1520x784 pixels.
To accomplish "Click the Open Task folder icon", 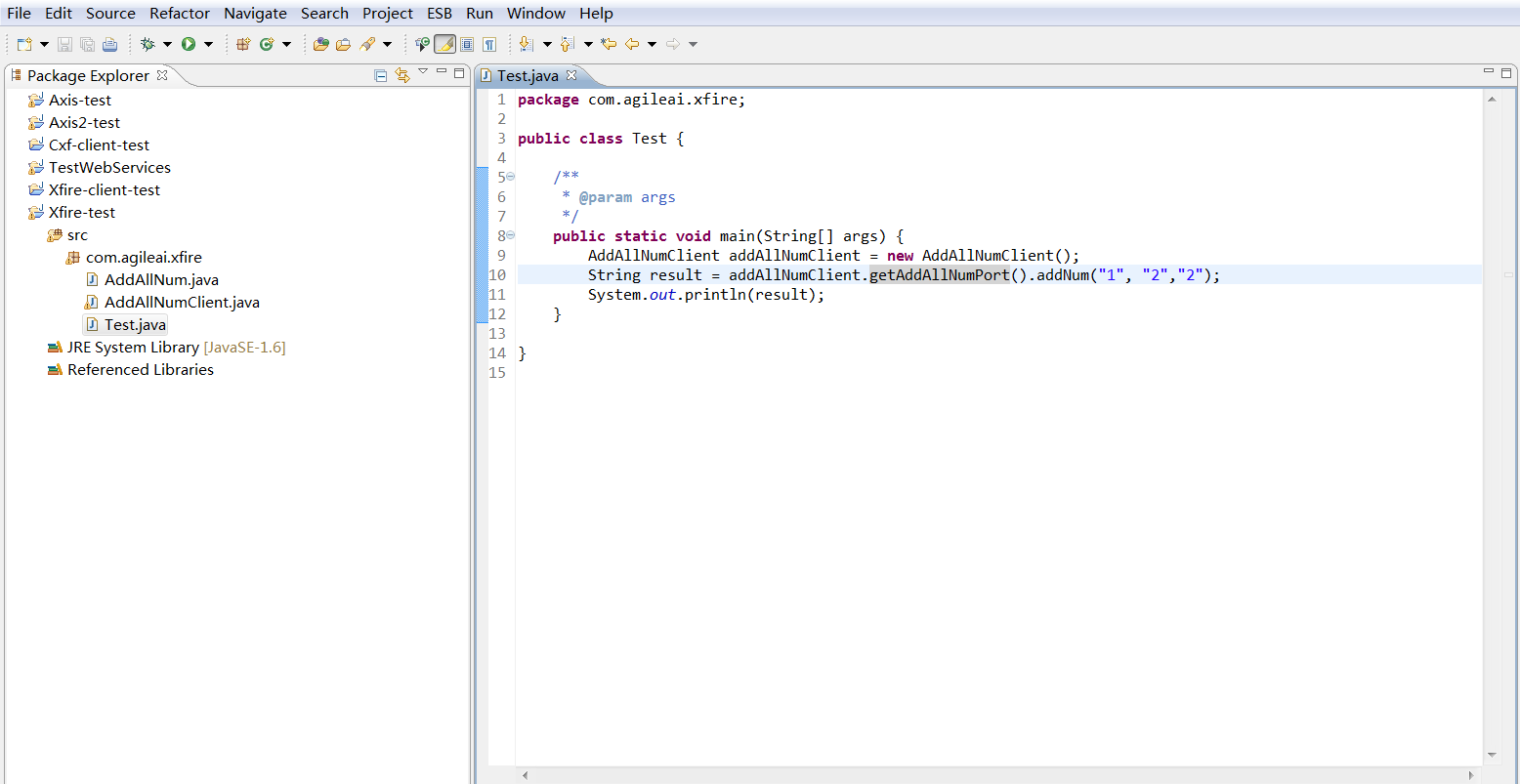I will pos(343,44).
